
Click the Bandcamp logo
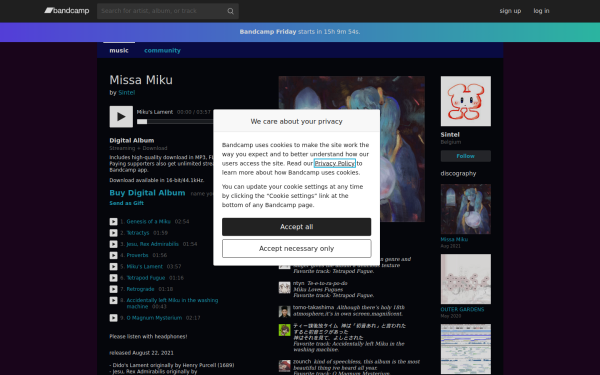67,11
